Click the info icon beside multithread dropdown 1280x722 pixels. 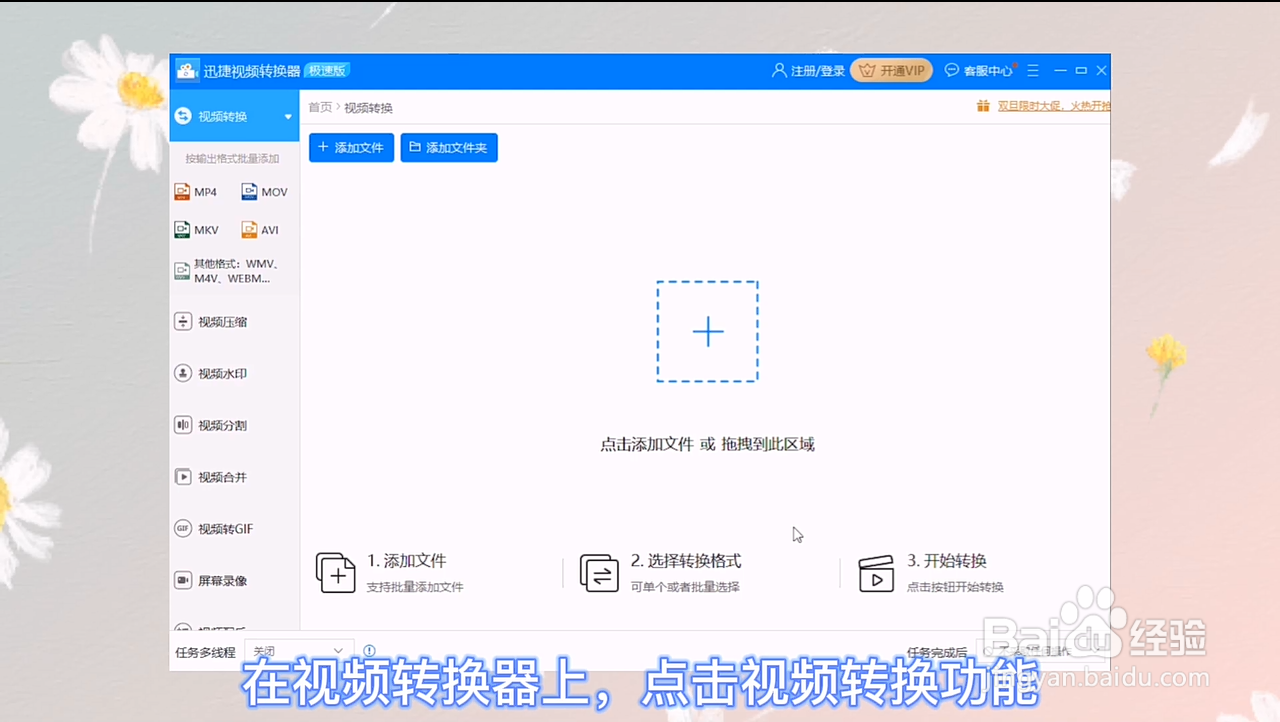[369, 651]
